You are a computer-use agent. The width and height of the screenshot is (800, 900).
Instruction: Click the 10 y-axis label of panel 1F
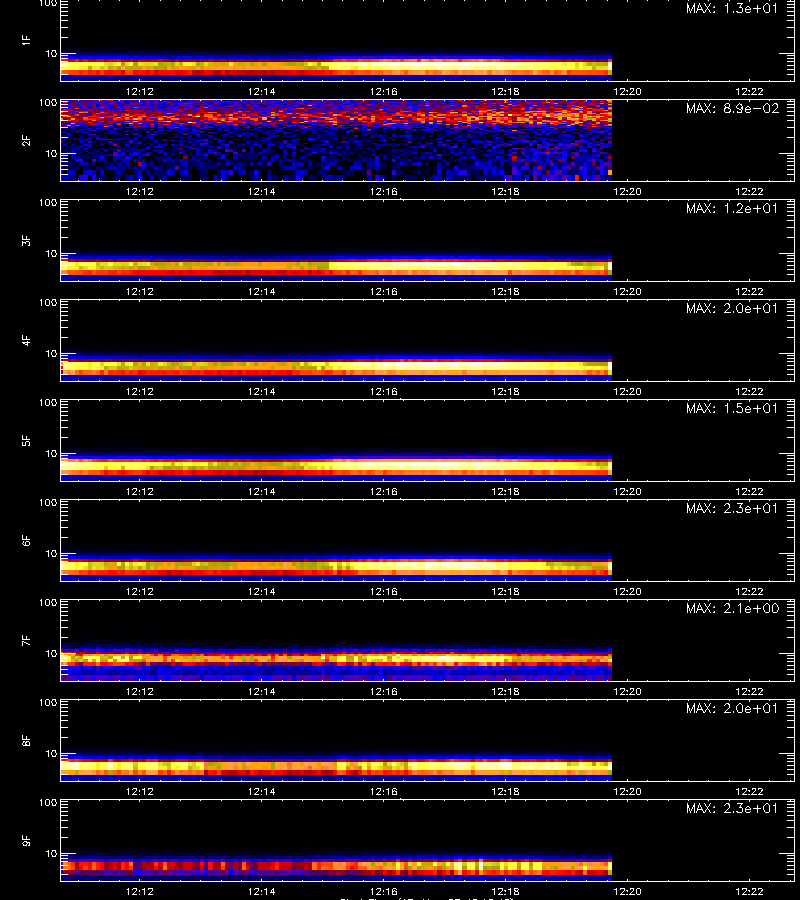pos(51,53)
